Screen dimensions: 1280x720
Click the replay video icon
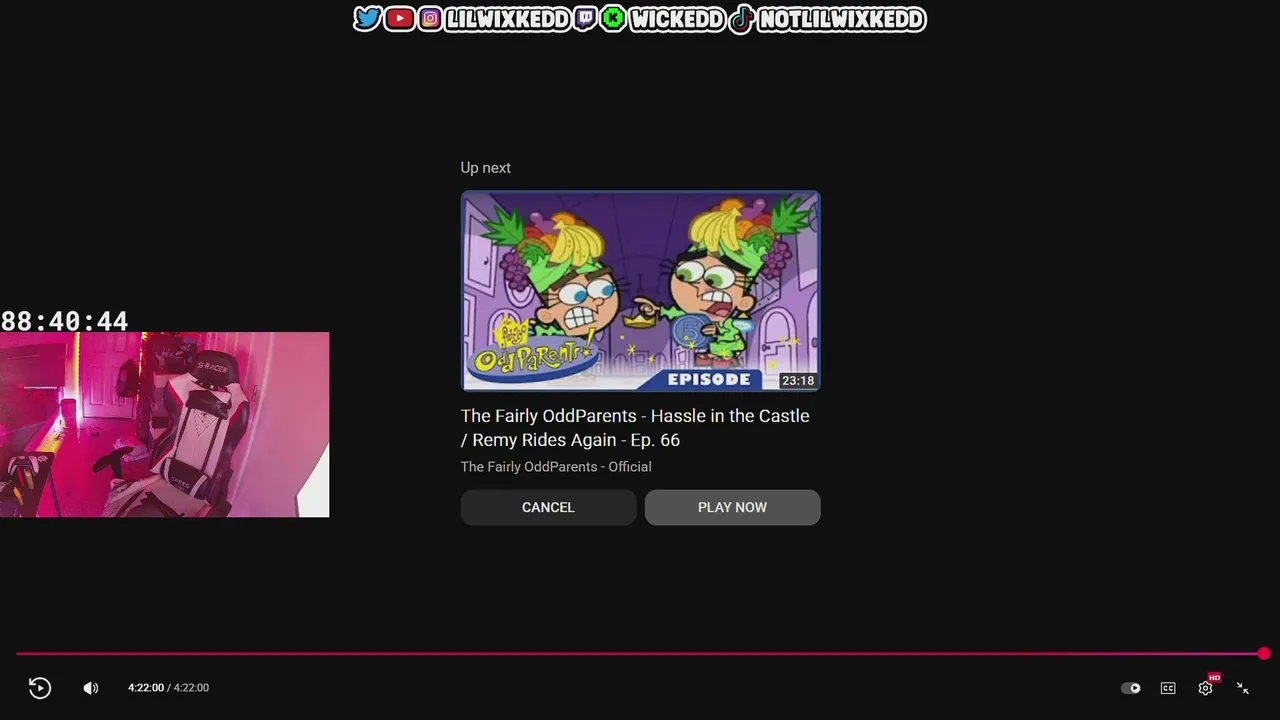[x=40, y=687]
